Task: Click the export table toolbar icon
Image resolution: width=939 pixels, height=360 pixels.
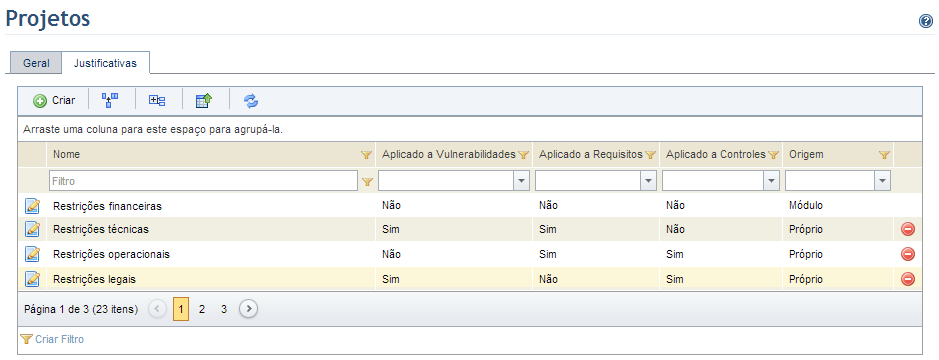Action: (204, 101)
